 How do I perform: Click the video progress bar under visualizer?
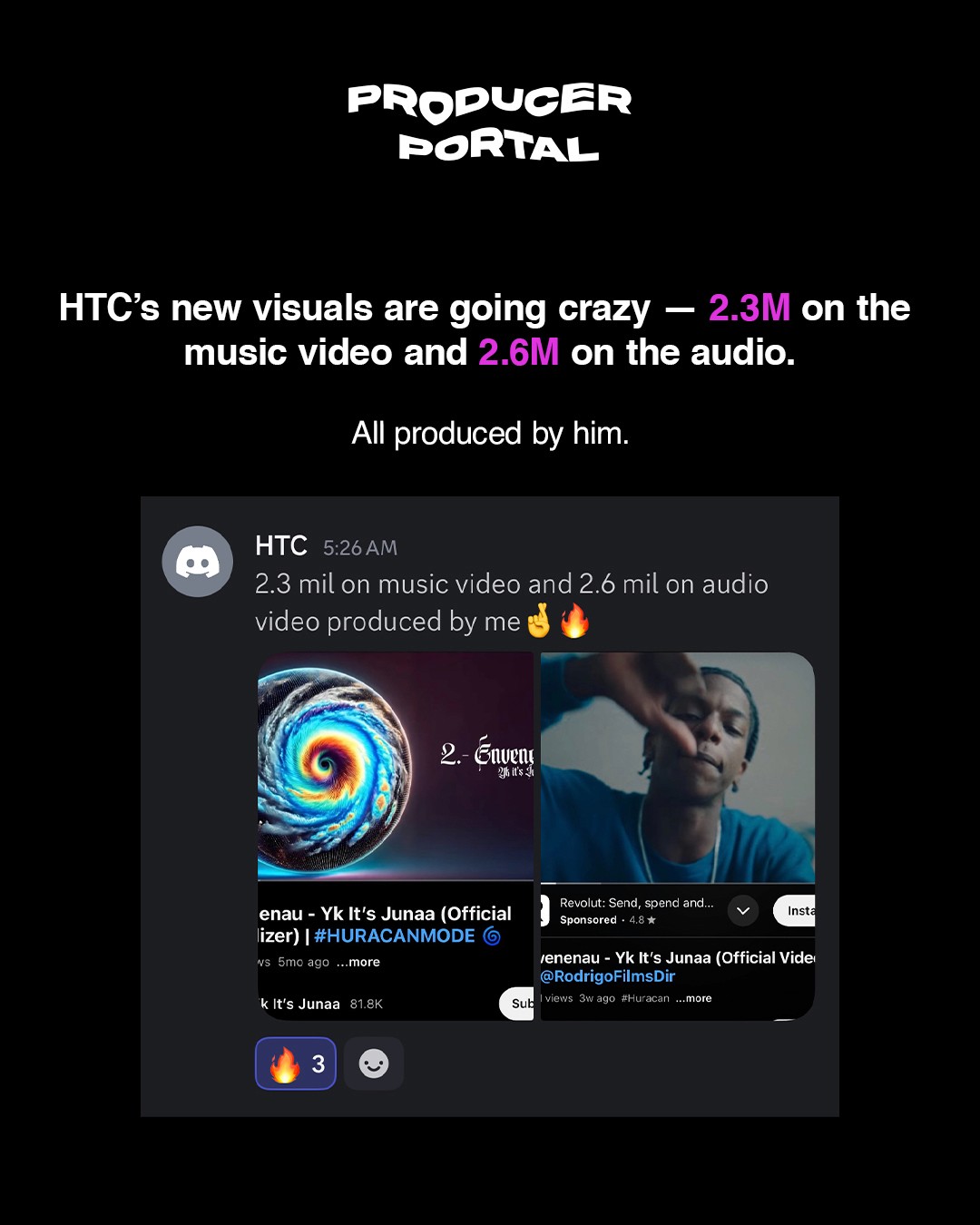pos(396,880)
